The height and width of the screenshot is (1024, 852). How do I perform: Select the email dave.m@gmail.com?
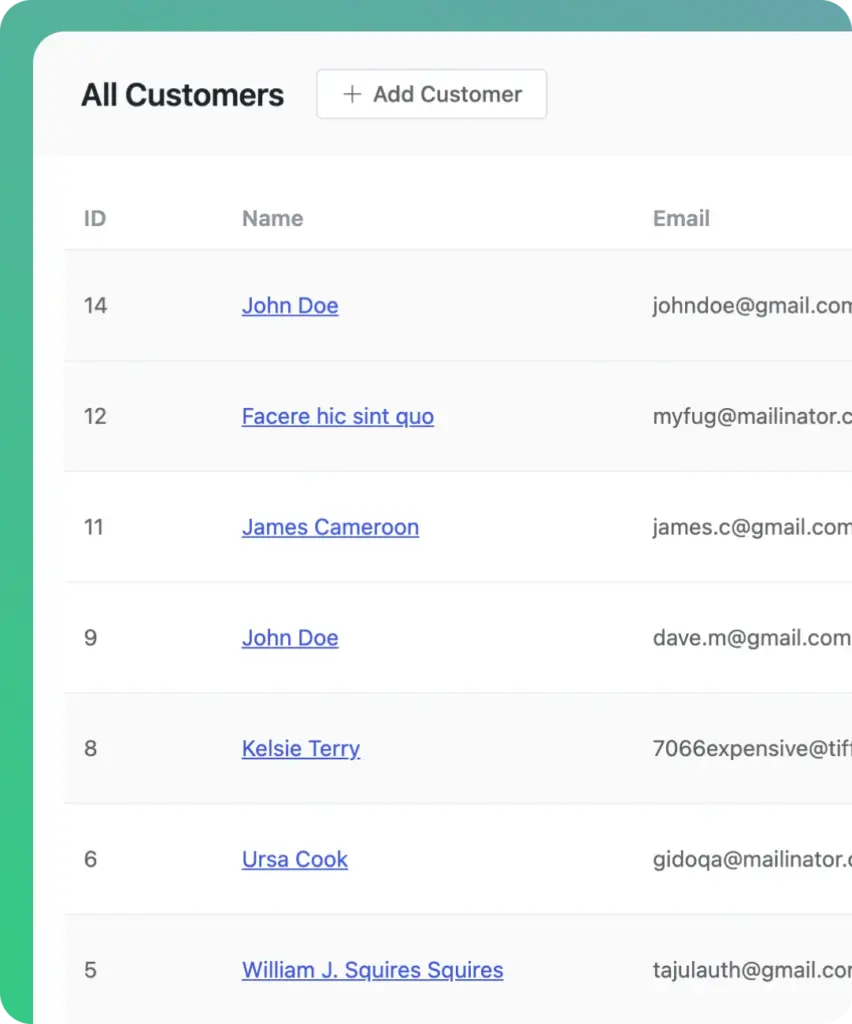(750, 638)
